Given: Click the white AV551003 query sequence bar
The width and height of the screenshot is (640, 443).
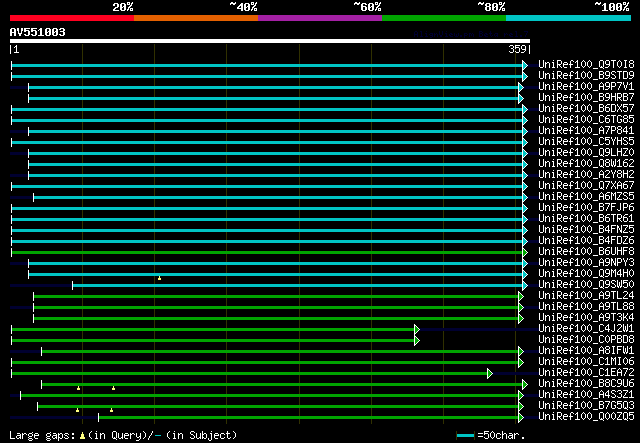Looking at the screenshot, I should pyautogui.click(x=270, y=41).
